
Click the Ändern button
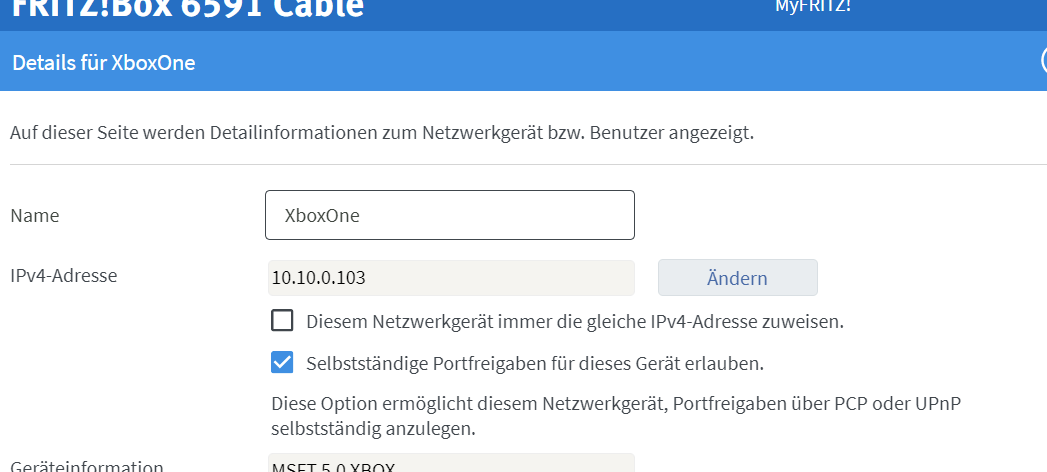(x=737, y=278)
